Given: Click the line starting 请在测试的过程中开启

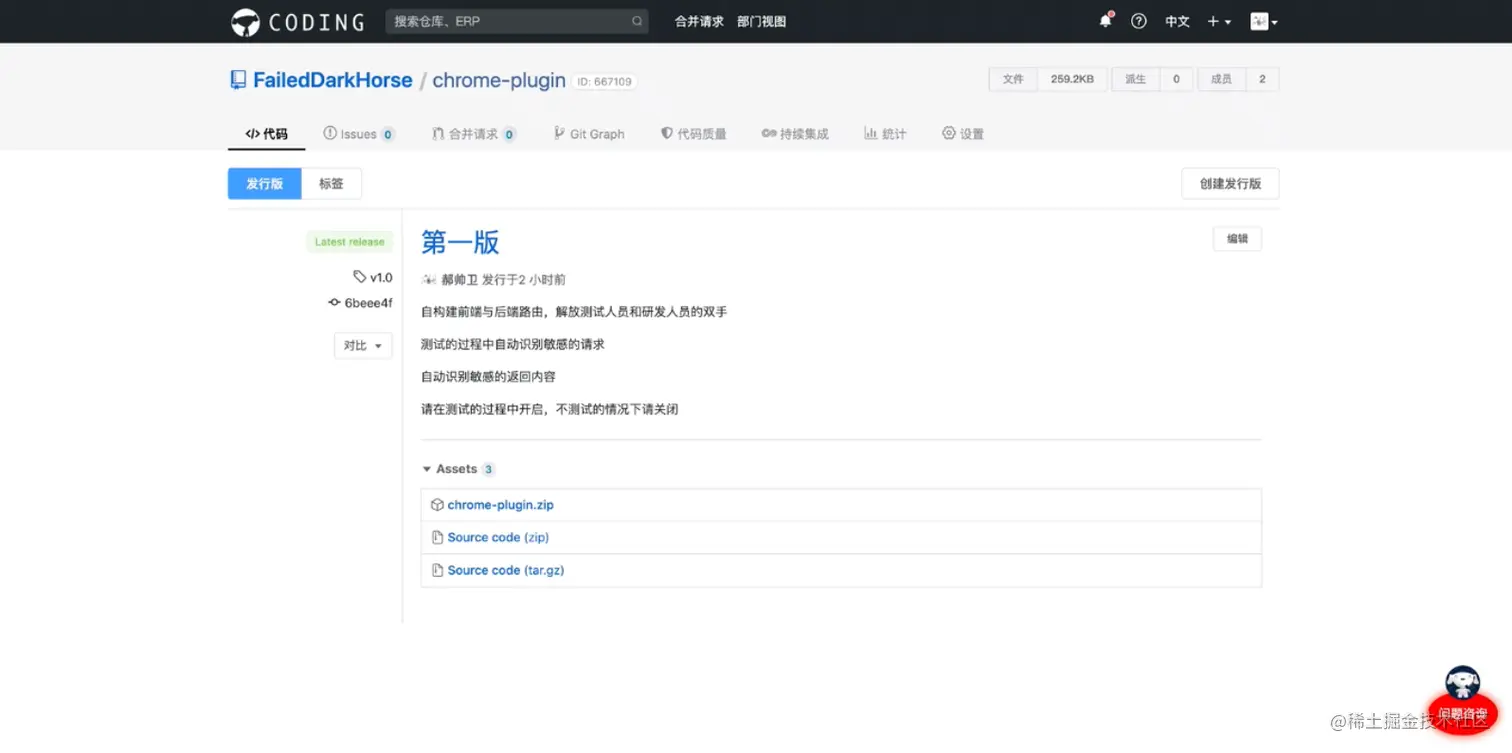Looking at the screenshot, I should [x=550, y=410].
